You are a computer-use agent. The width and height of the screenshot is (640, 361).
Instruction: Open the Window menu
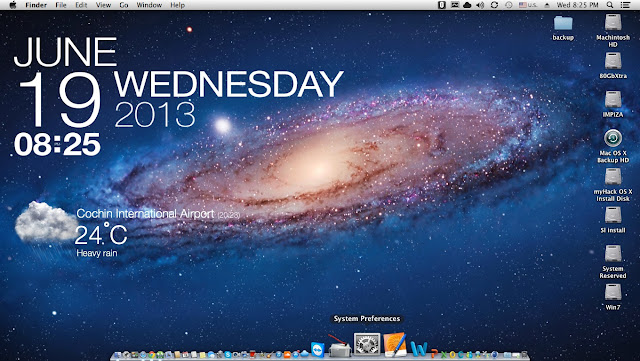[x=149, y=5]
